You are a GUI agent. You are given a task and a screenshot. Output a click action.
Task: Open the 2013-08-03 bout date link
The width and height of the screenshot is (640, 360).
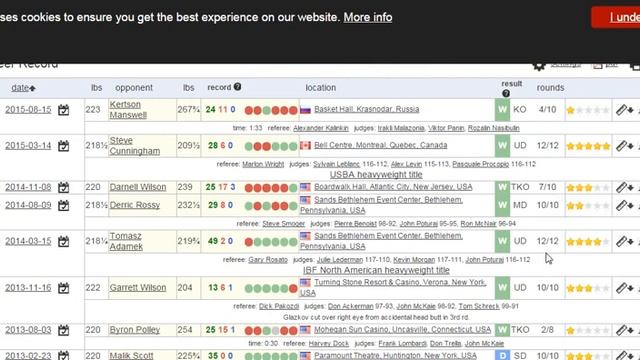(x=28, y=329)
